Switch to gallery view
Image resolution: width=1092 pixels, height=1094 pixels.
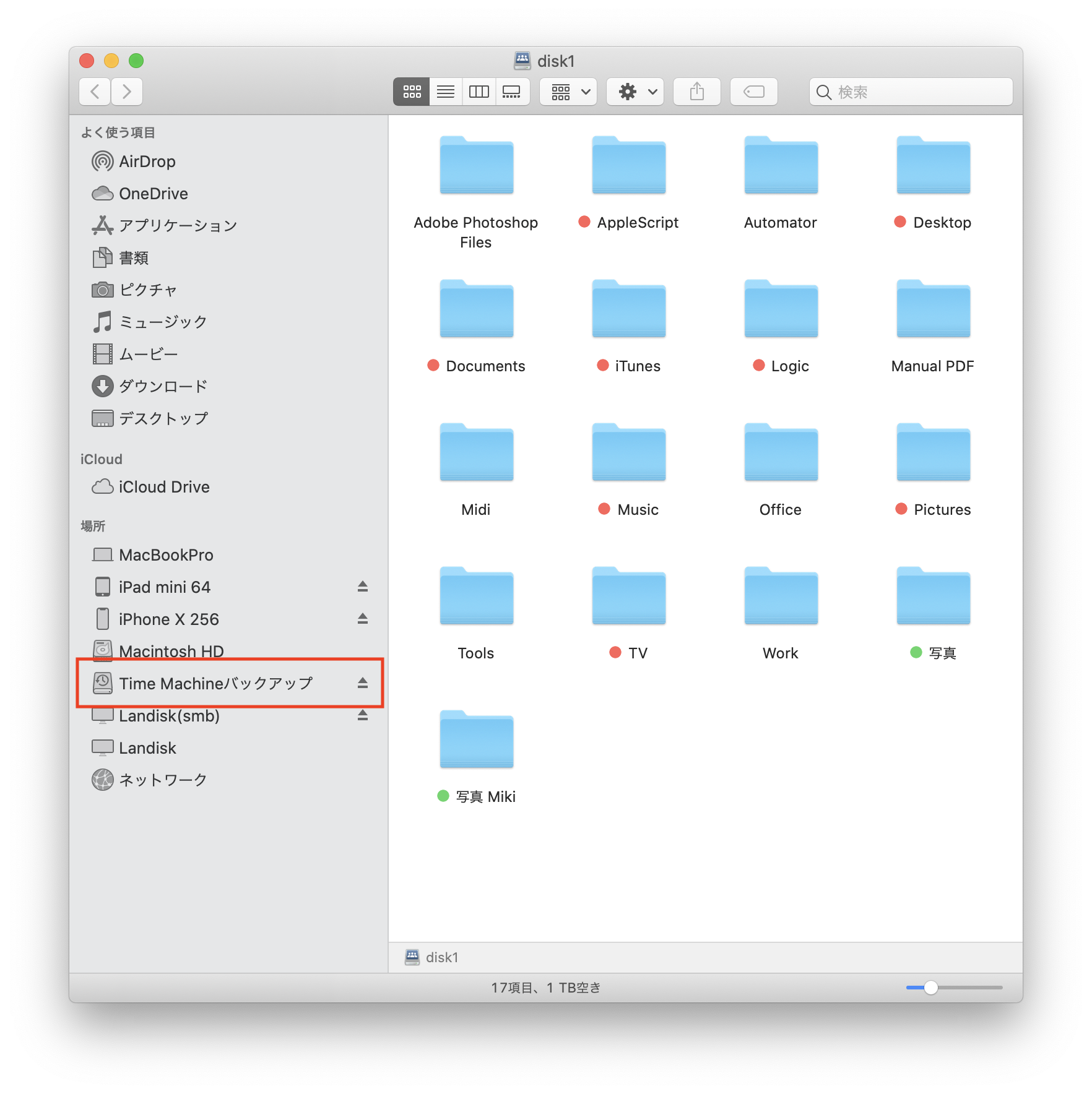point(512,92)
